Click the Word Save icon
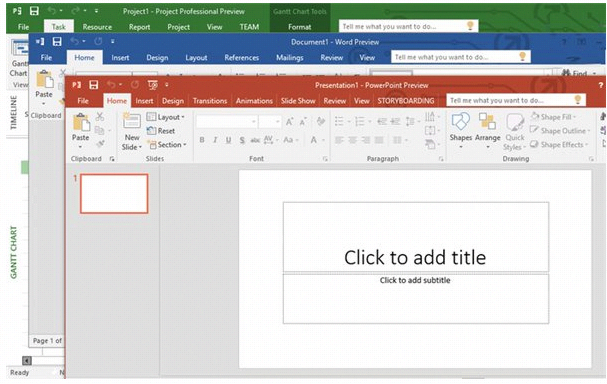 point(57,41)
